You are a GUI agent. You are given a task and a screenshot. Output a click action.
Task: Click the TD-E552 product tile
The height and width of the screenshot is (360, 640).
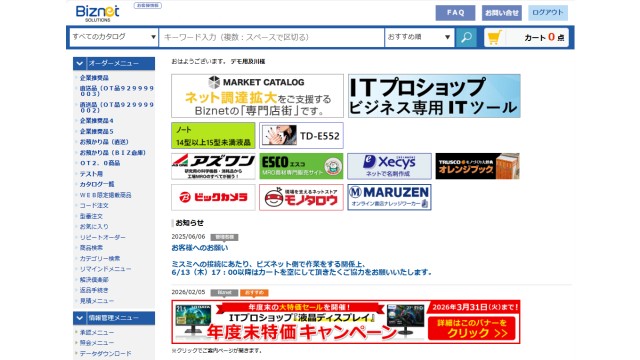pyautogui.click(x=301, y=136)
